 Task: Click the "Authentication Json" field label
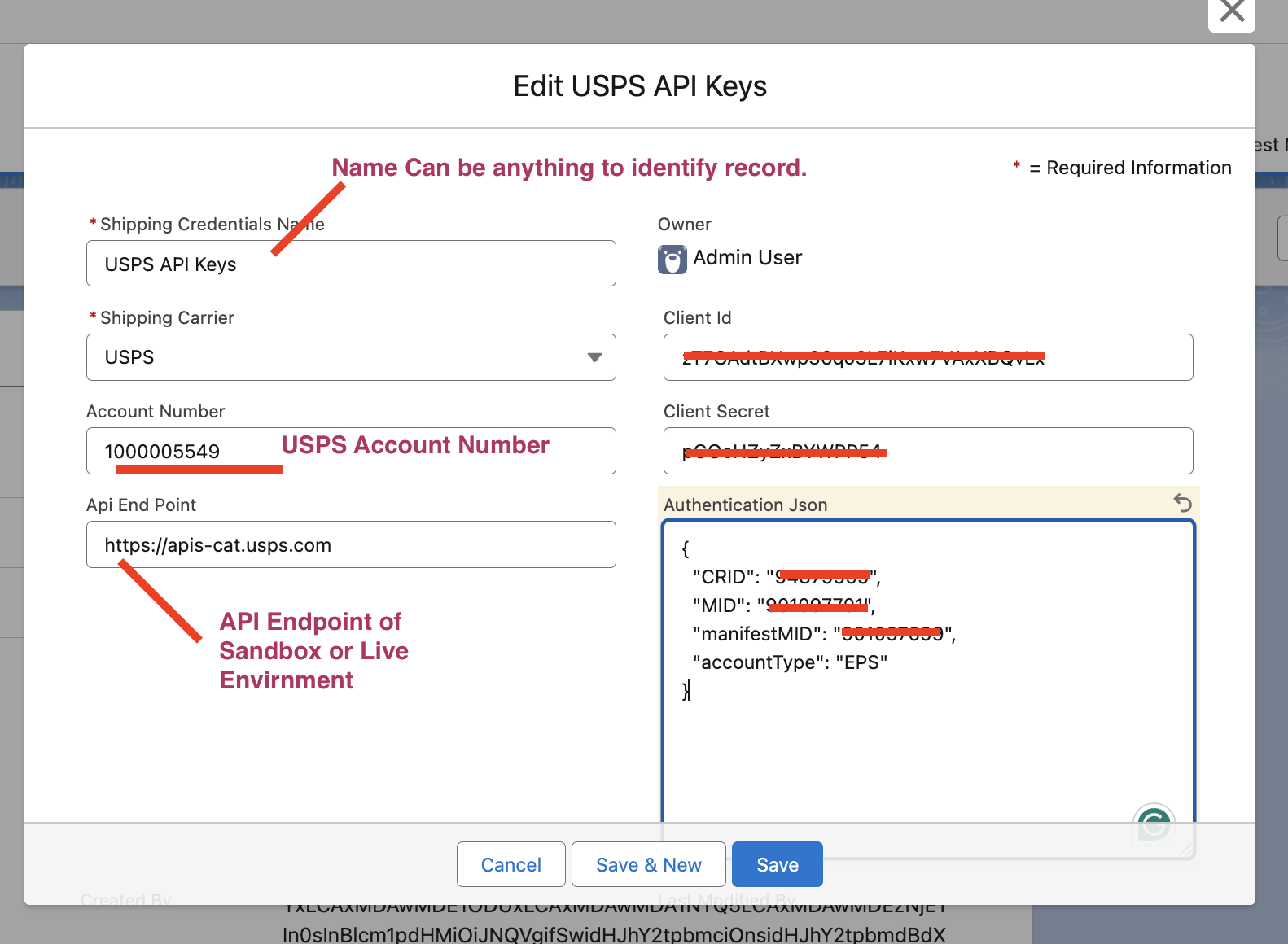coord(746,505)
